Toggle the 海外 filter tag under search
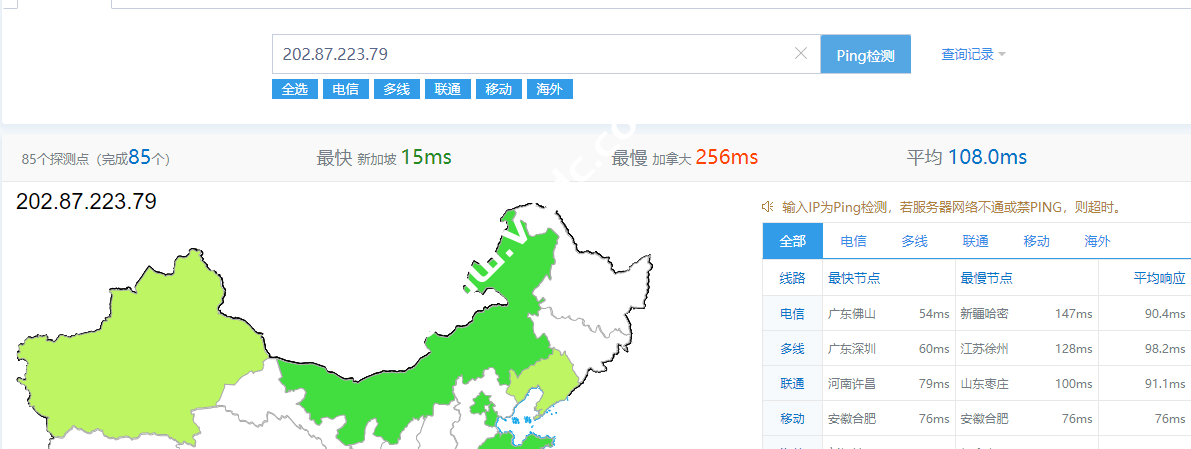Viewport: 1191px width, 449px height. (x=549, y=89)
